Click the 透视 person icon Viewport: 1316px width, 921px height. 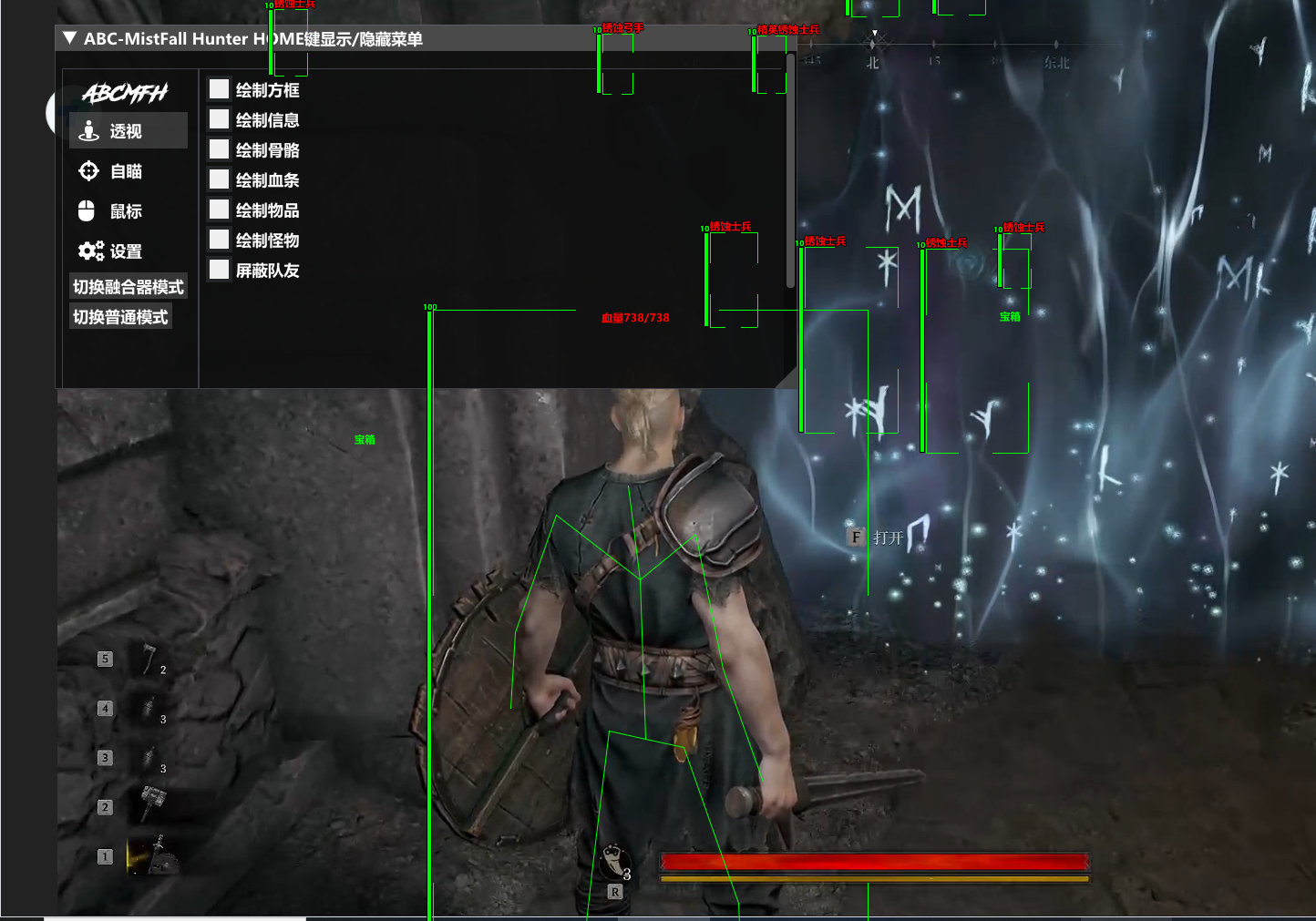pos(88,131)
